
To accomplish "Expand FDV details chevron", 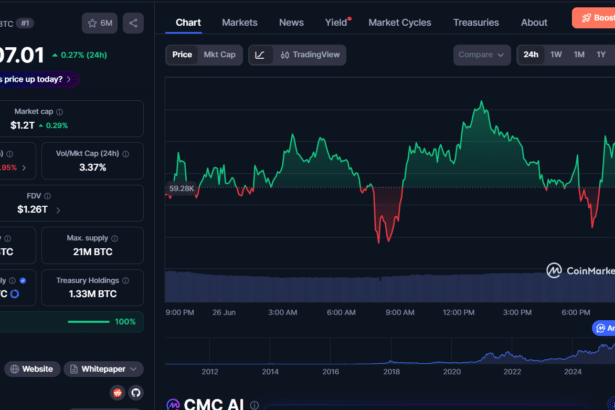I will click(x=58, y=211).
